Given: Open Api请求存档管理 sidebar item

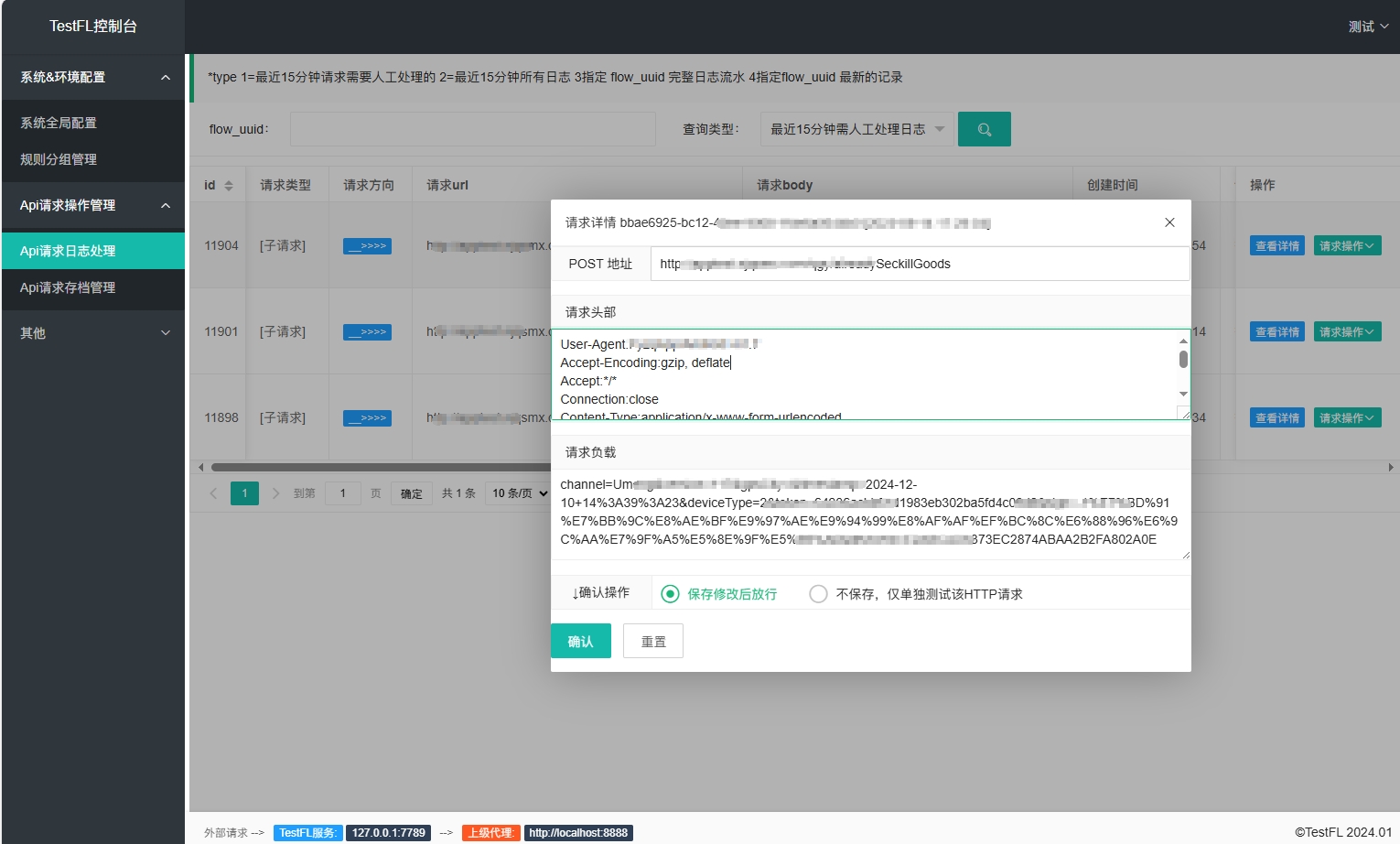Looking at the screenshot, I should point(92,287).
